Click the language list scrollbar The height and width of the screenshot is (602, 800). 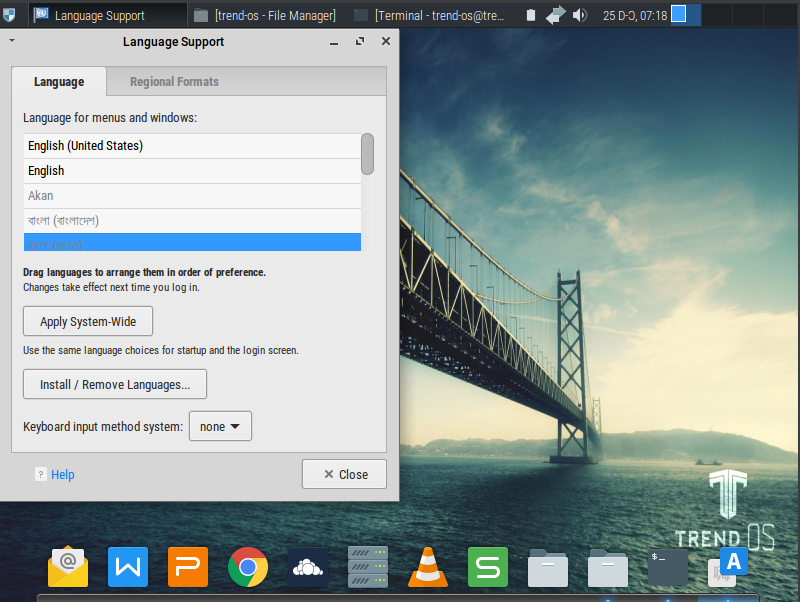[x=368, y=154]
